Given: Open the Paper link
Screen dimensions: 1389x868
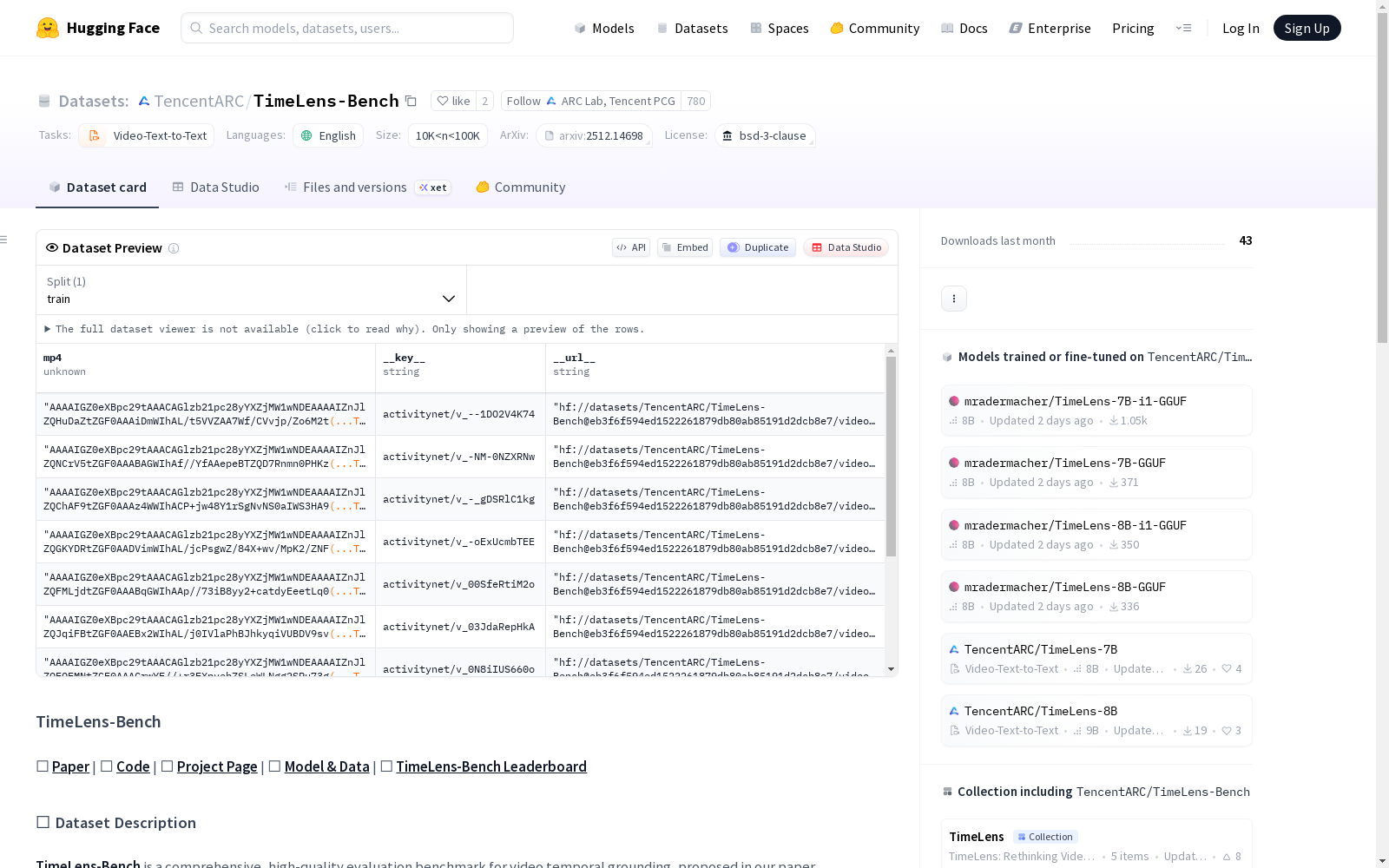Looking at the screenshot, I should [x=70, y=766].
